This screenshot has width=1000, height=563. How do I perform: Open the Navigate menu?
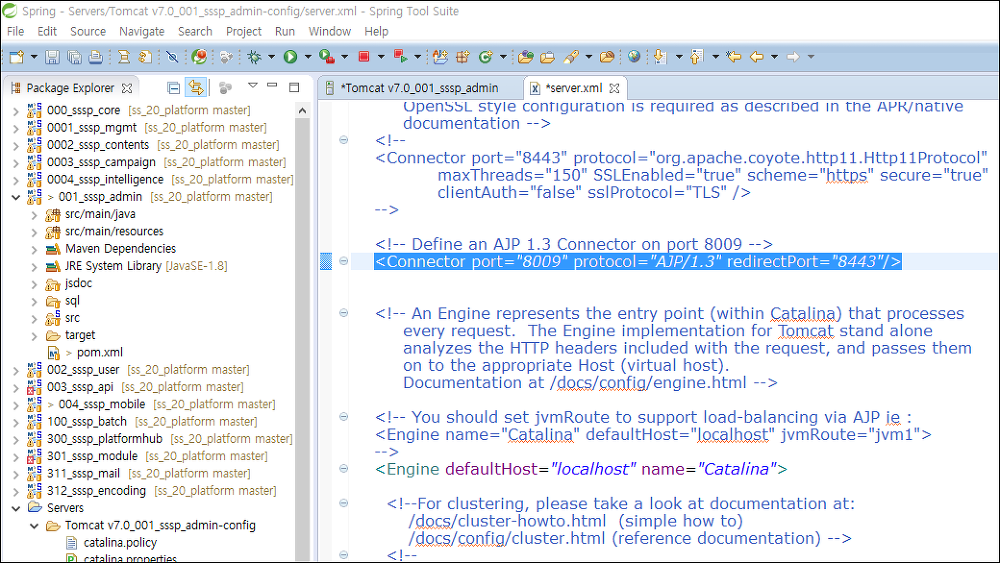142,31
